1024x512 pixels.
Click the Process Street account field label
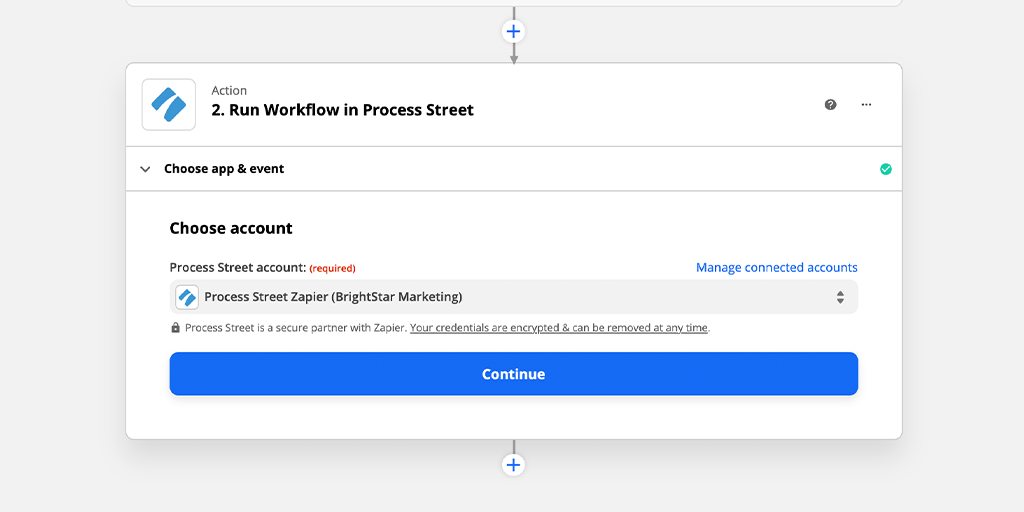click(x=238, y=268)
